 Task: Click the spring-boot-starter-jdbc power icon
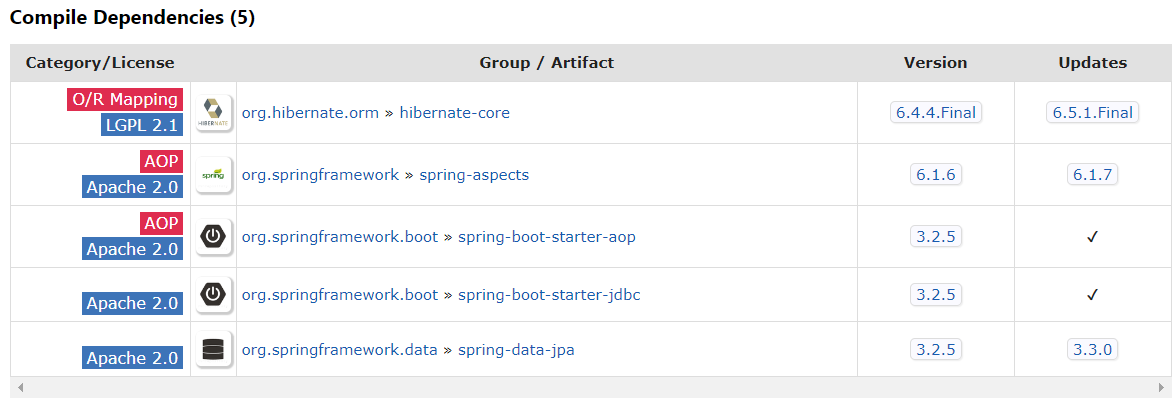click(213, 294)
